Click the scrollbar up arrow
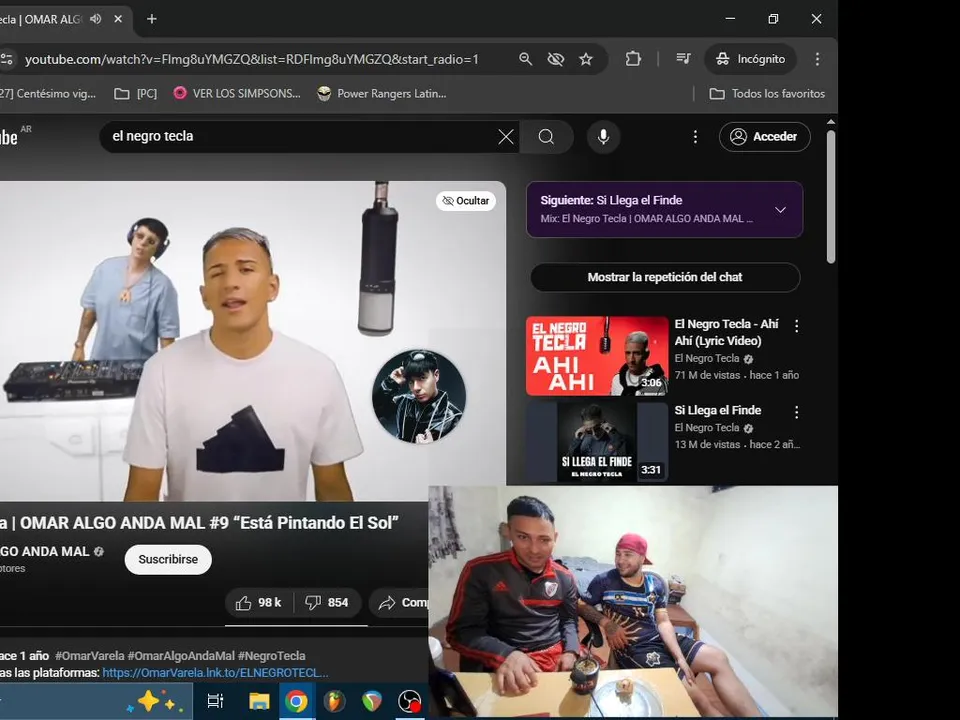Screen dimensions: 960x720 [831, 123]
